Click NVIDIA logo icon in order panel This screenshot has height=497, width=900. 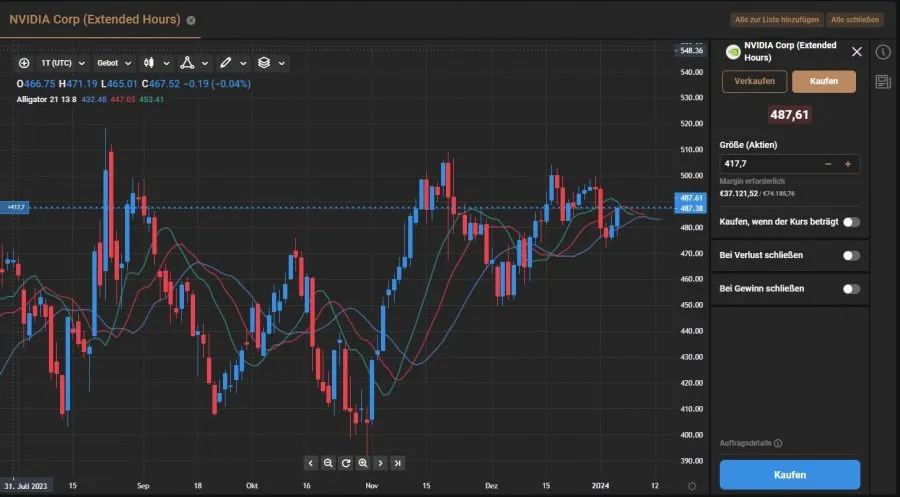pyautogui.click(x=732, y=52)
